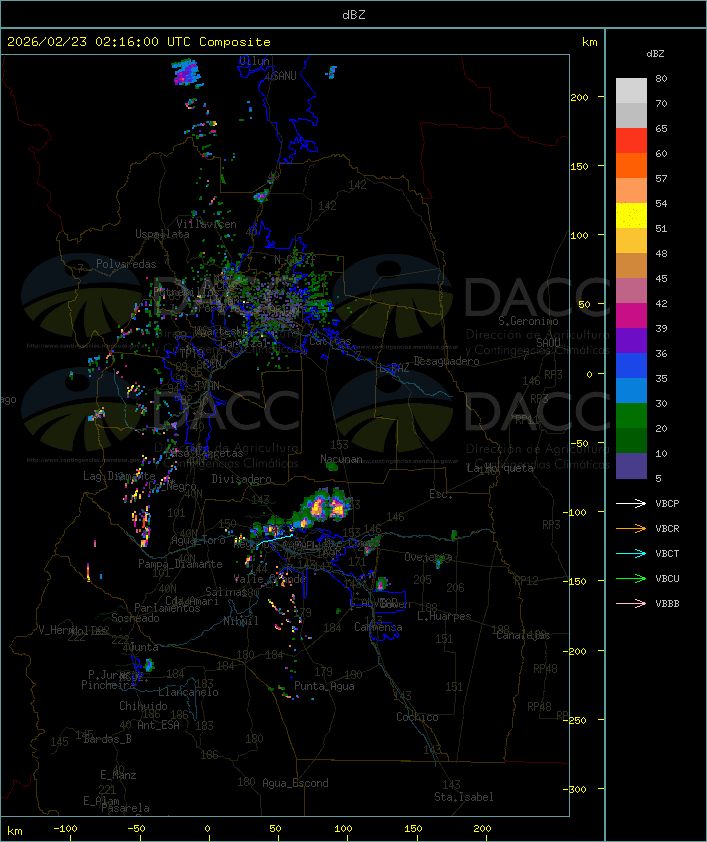The height and width of the screenshot is (842, 707).
Task: Click the Parlamentos map label
Action: tap(167, 608)
